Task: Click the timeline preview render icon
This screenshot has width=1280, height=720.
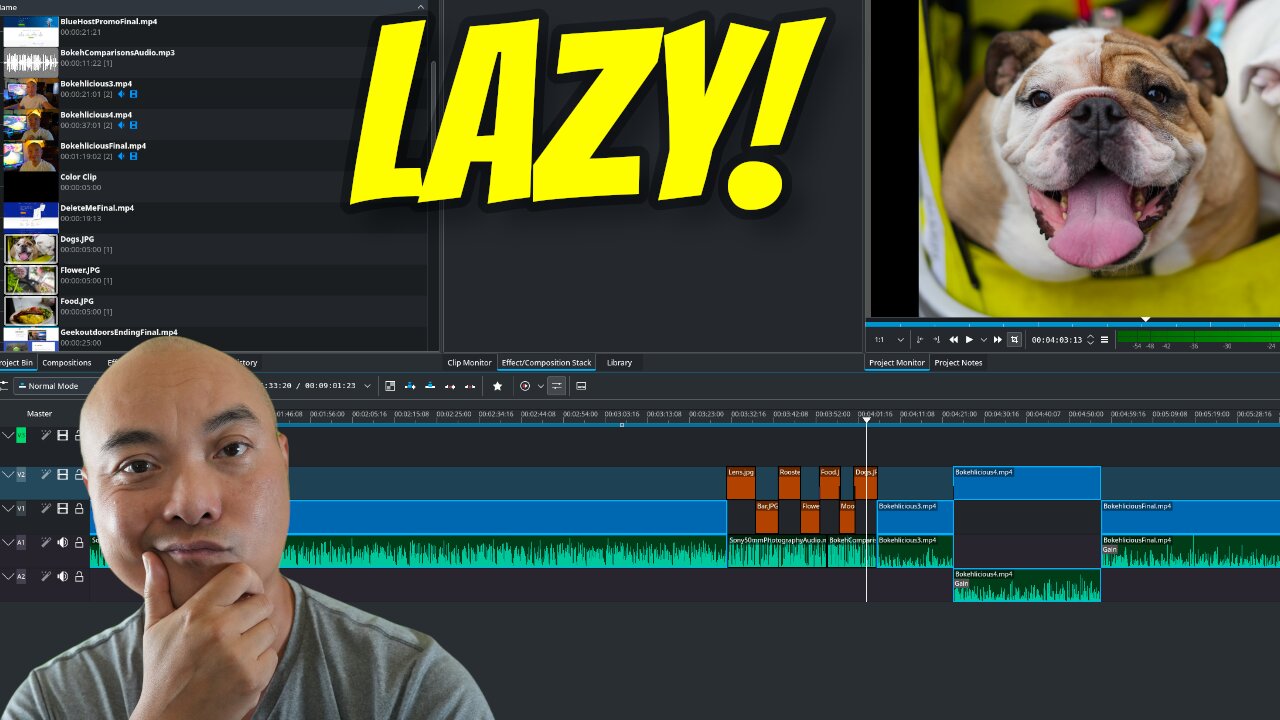Action: [x=525, y=386]
